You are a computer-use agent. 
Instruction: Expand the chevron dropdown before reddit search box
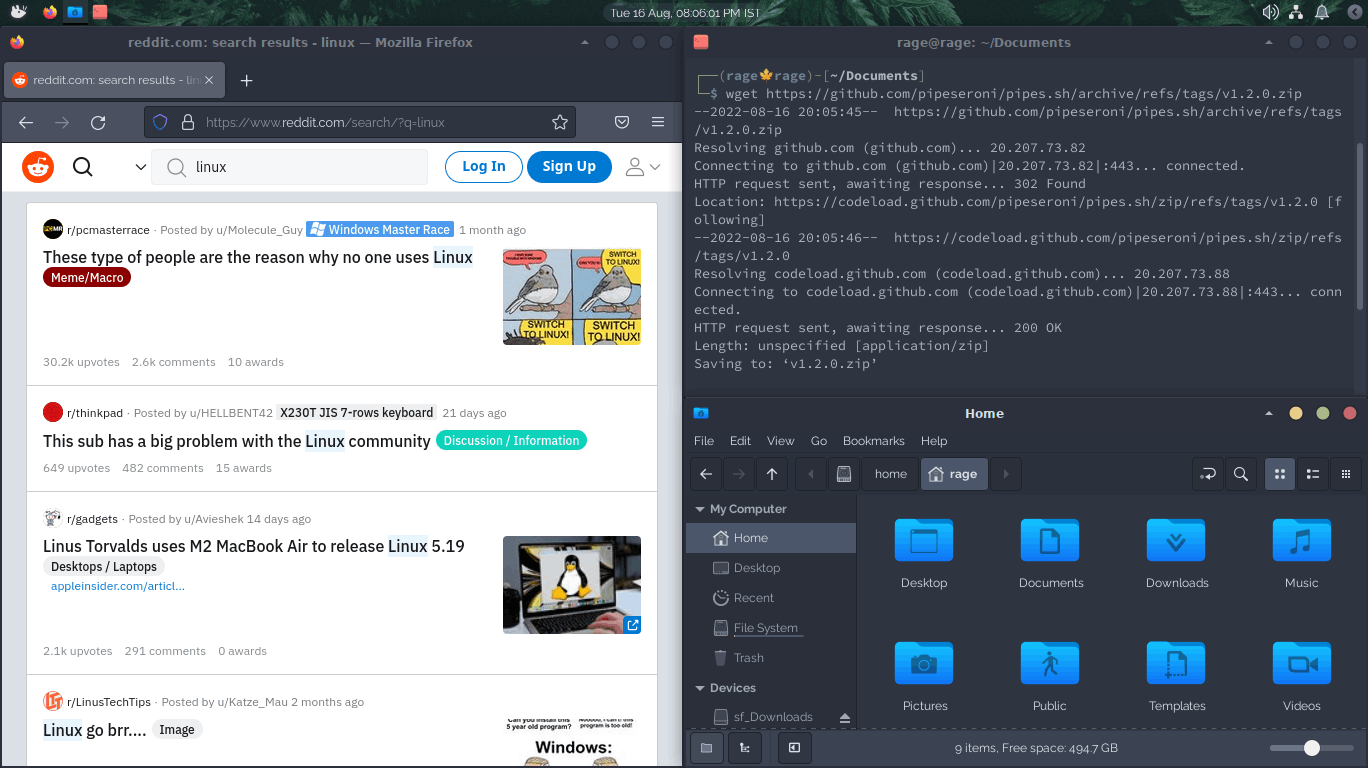point(141,167)
